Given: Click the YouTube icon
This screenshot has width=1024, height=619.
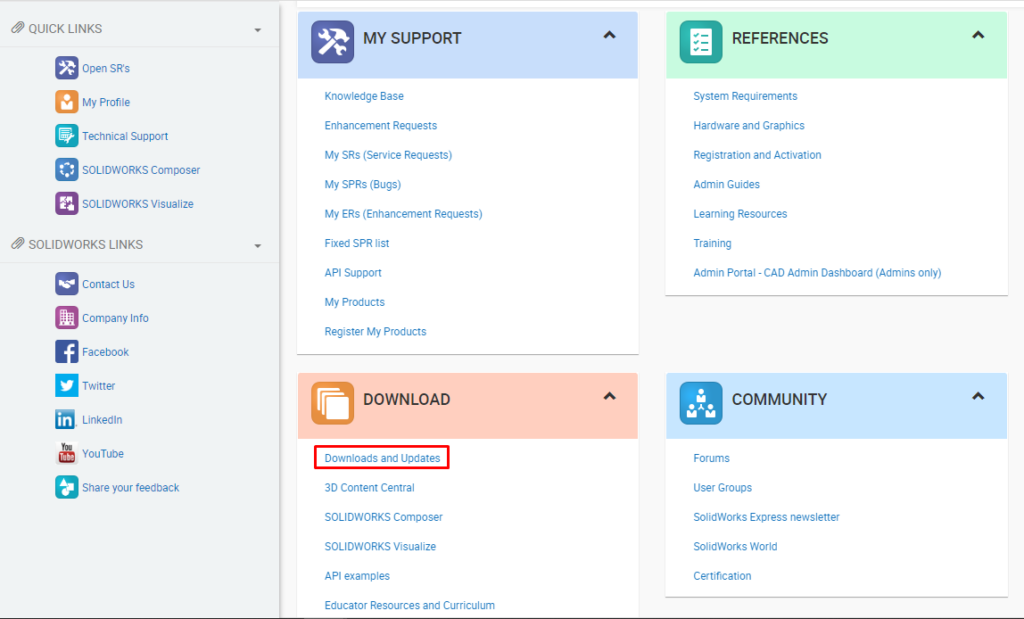Looking at the screenshot, I should [x=63, y=453].
